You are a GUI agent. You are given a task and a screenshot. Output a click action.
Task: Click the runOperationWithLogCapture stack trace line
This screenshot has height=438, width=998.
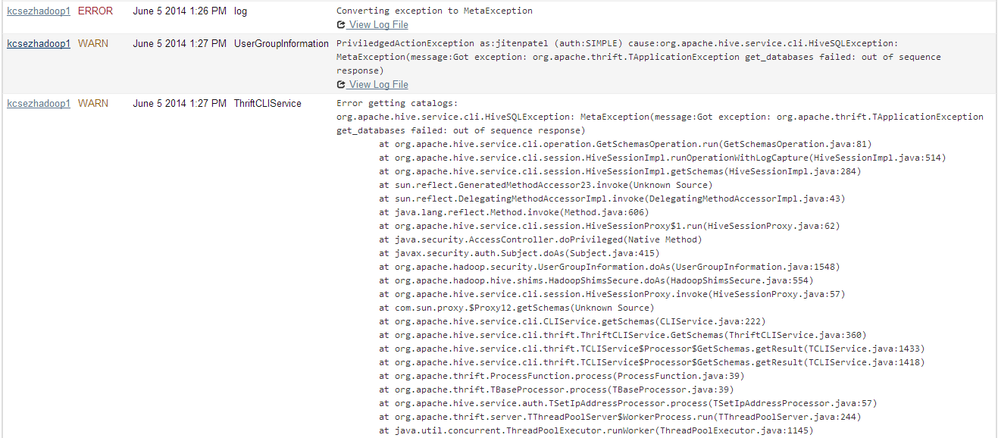click(663, 157)
